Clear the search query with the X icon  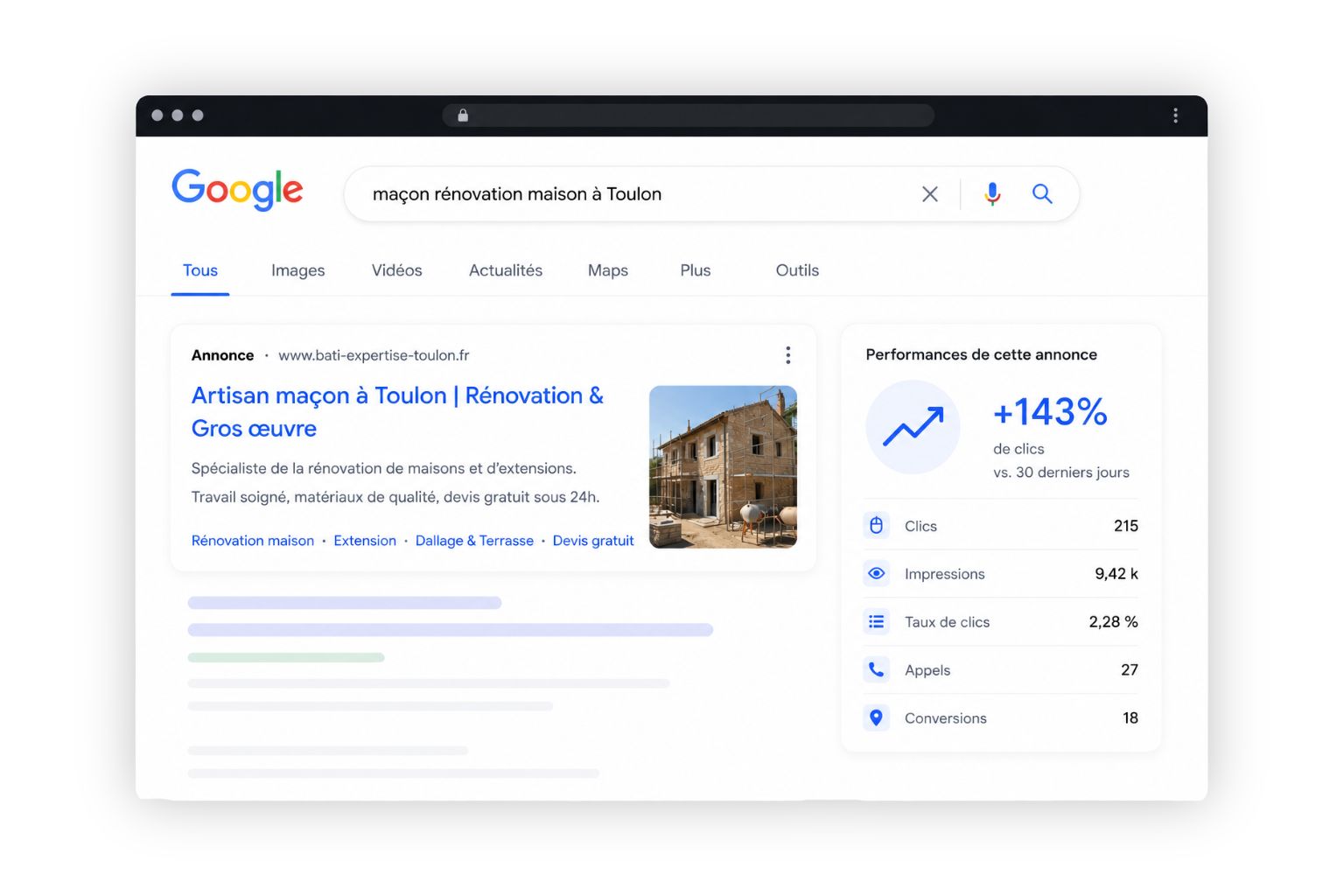tap(930, 194)
